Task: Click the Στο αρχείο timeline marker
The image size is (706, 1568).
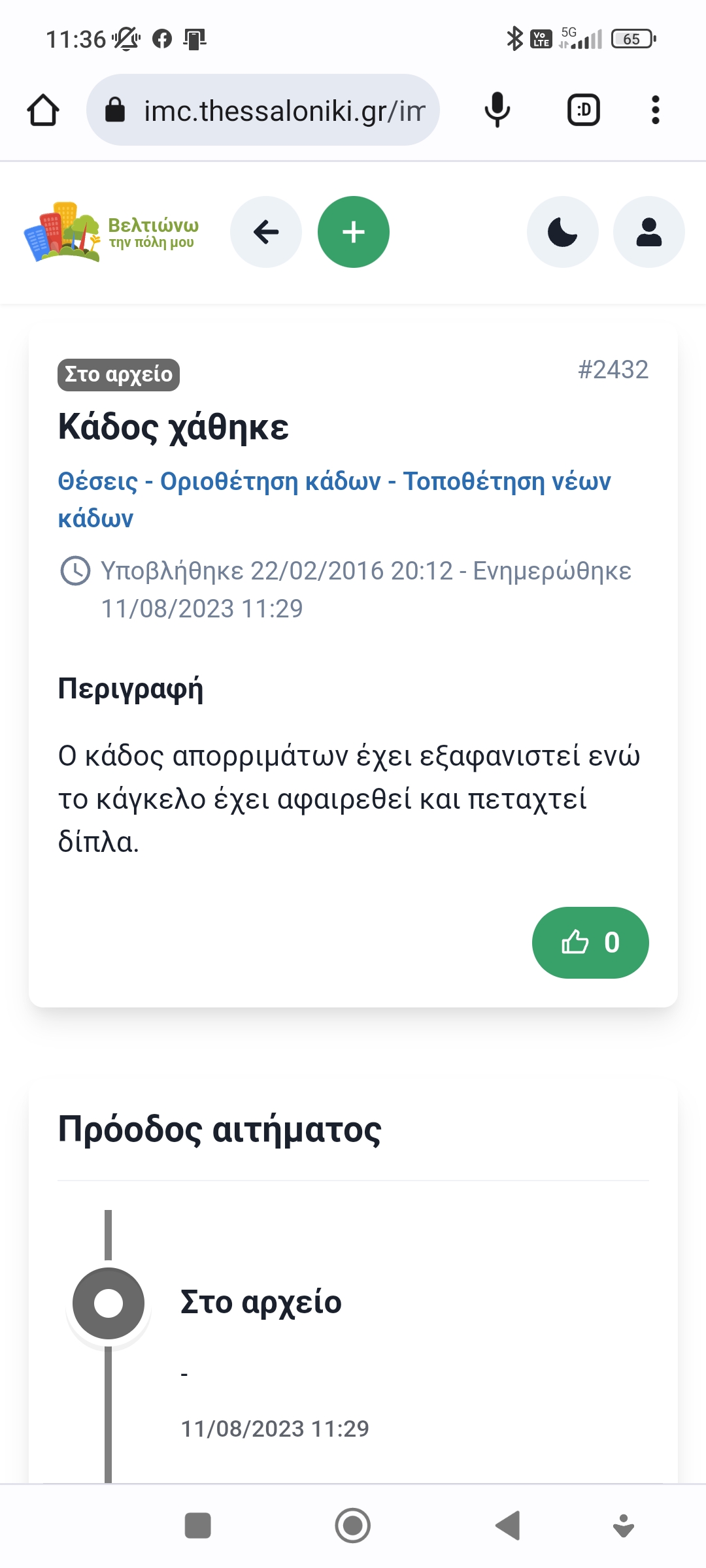Action: [x=109, y=1303]
